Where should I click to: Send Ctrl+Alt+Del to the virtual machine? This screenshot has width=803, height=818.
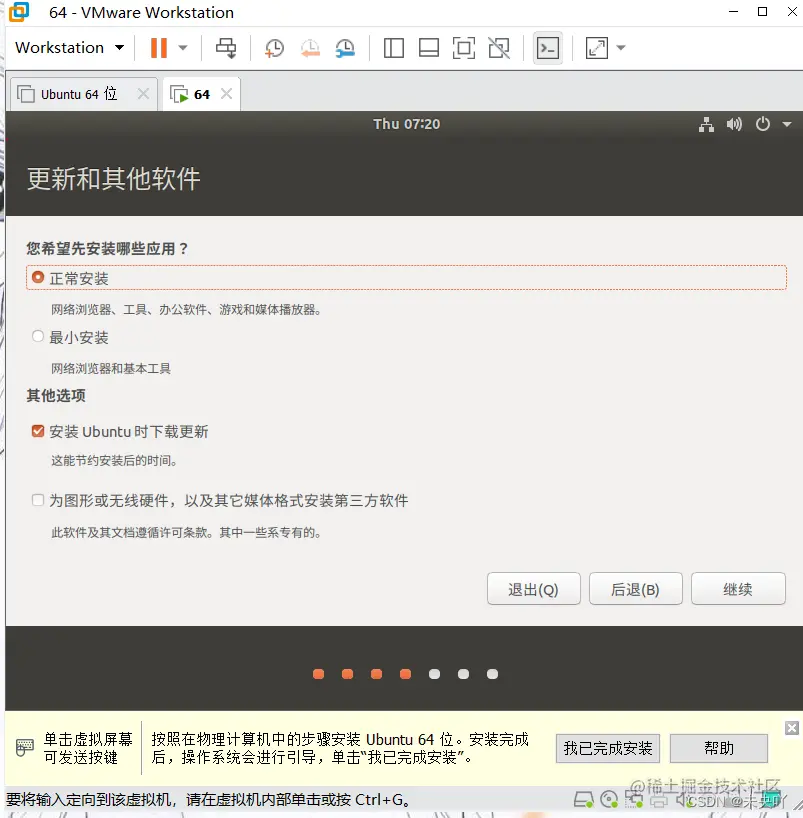point(226,47)
